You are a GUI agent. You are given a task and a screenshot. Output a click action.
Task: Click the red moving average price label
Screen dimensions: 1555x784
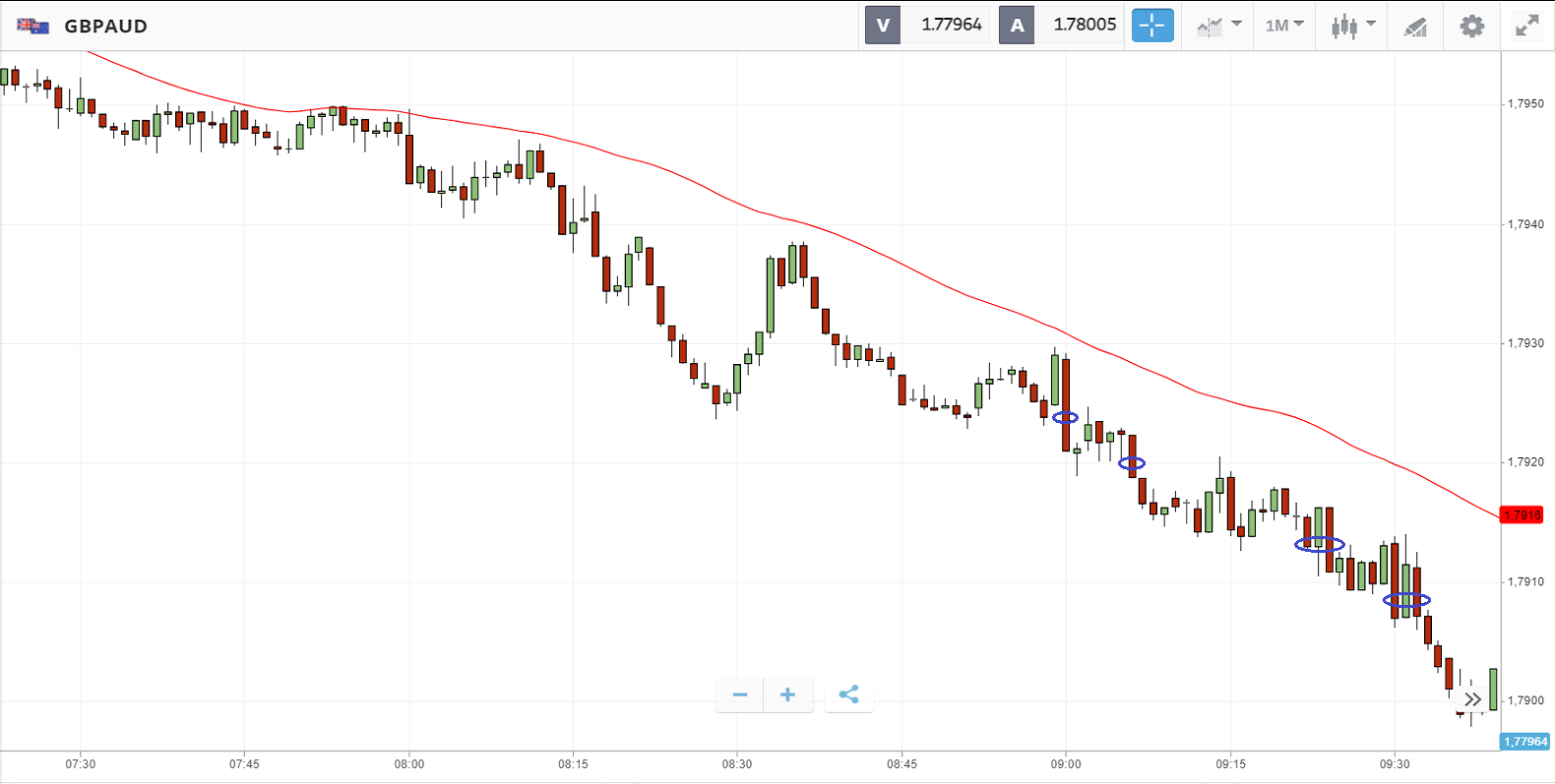tap(1522, 515)
